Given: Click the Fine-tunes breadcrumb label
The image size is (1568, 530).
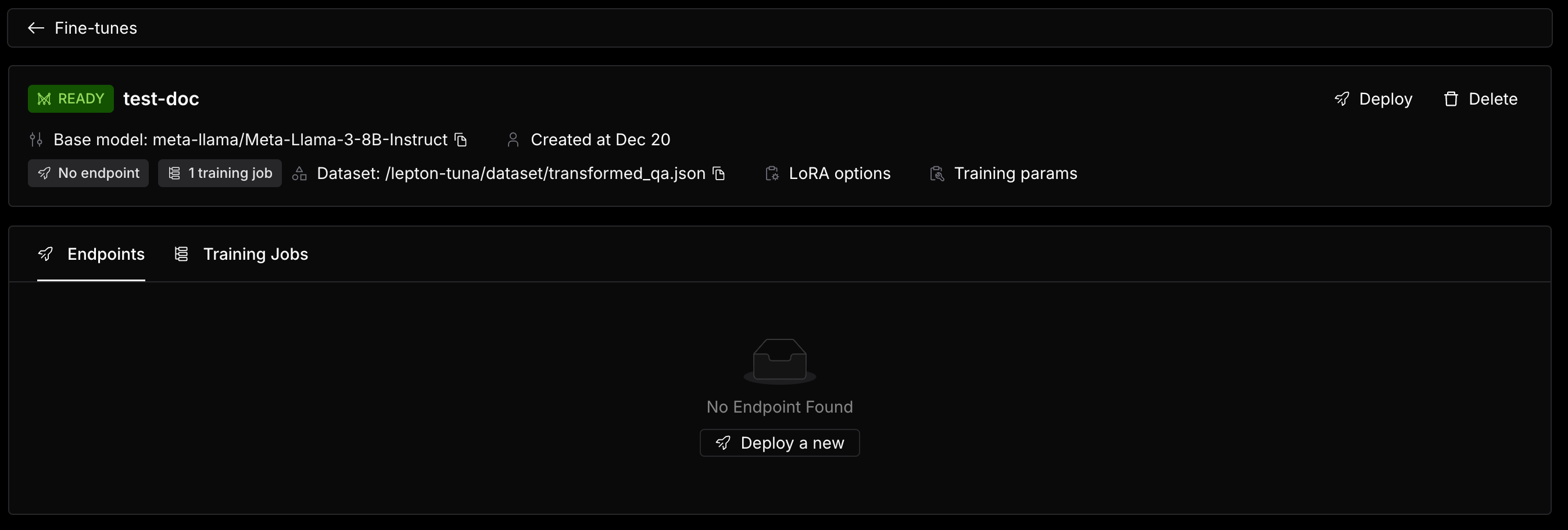Looking at the screenshot, I should pos(95,28).
